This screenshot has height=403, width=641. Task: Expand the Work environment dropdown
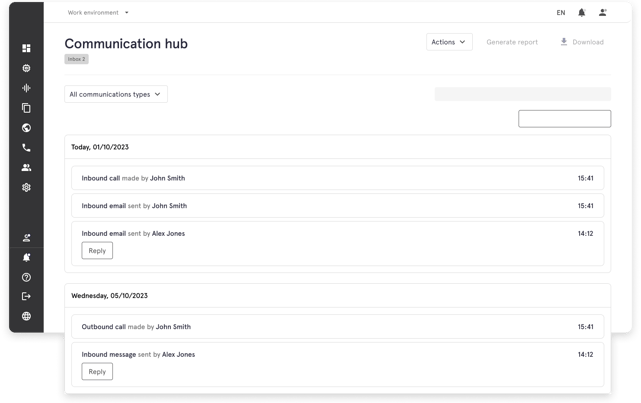click(98, 13)
